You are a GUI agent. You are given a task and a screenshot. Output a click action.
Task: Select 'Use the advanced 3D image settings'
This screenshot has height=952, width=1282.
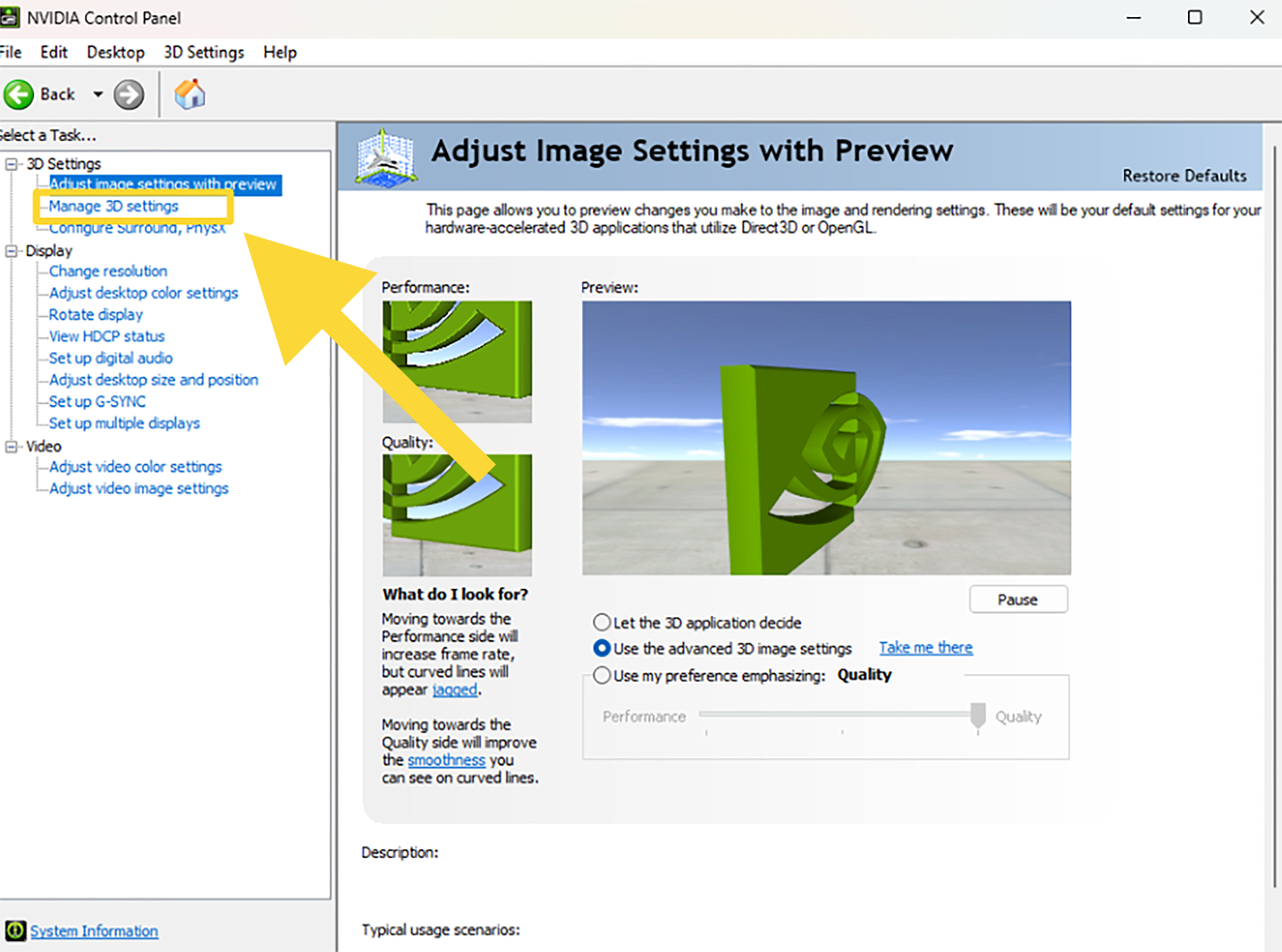click(x=603, y=649)
